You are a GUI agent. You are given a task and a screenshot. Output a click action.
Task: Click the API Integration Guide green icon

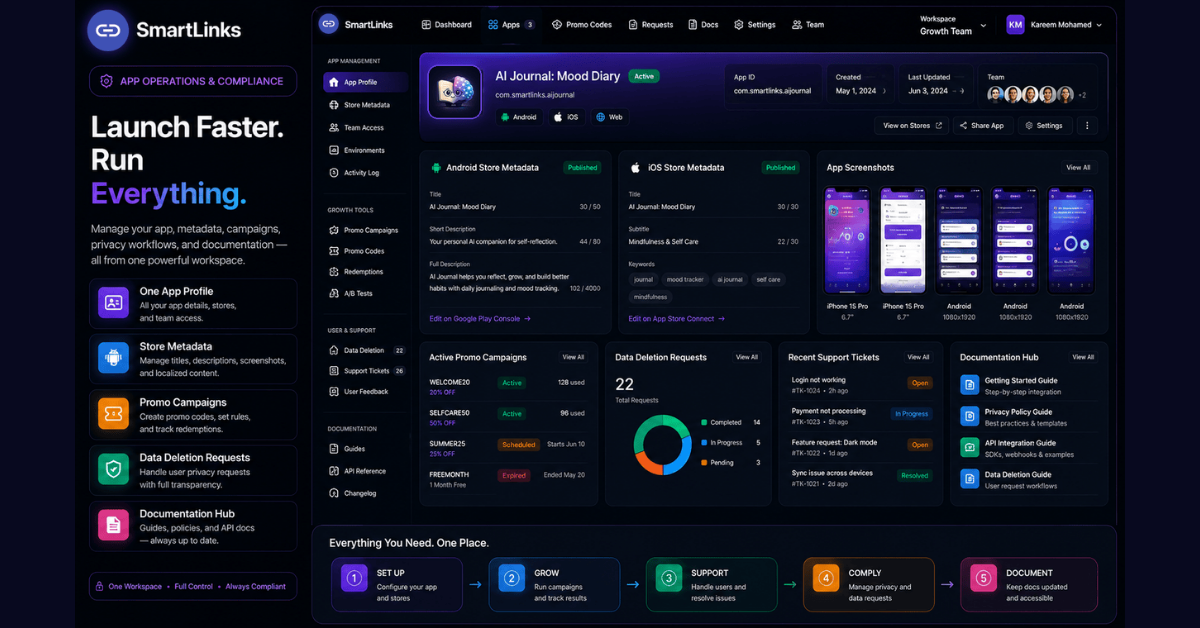[x=969, y=448]
